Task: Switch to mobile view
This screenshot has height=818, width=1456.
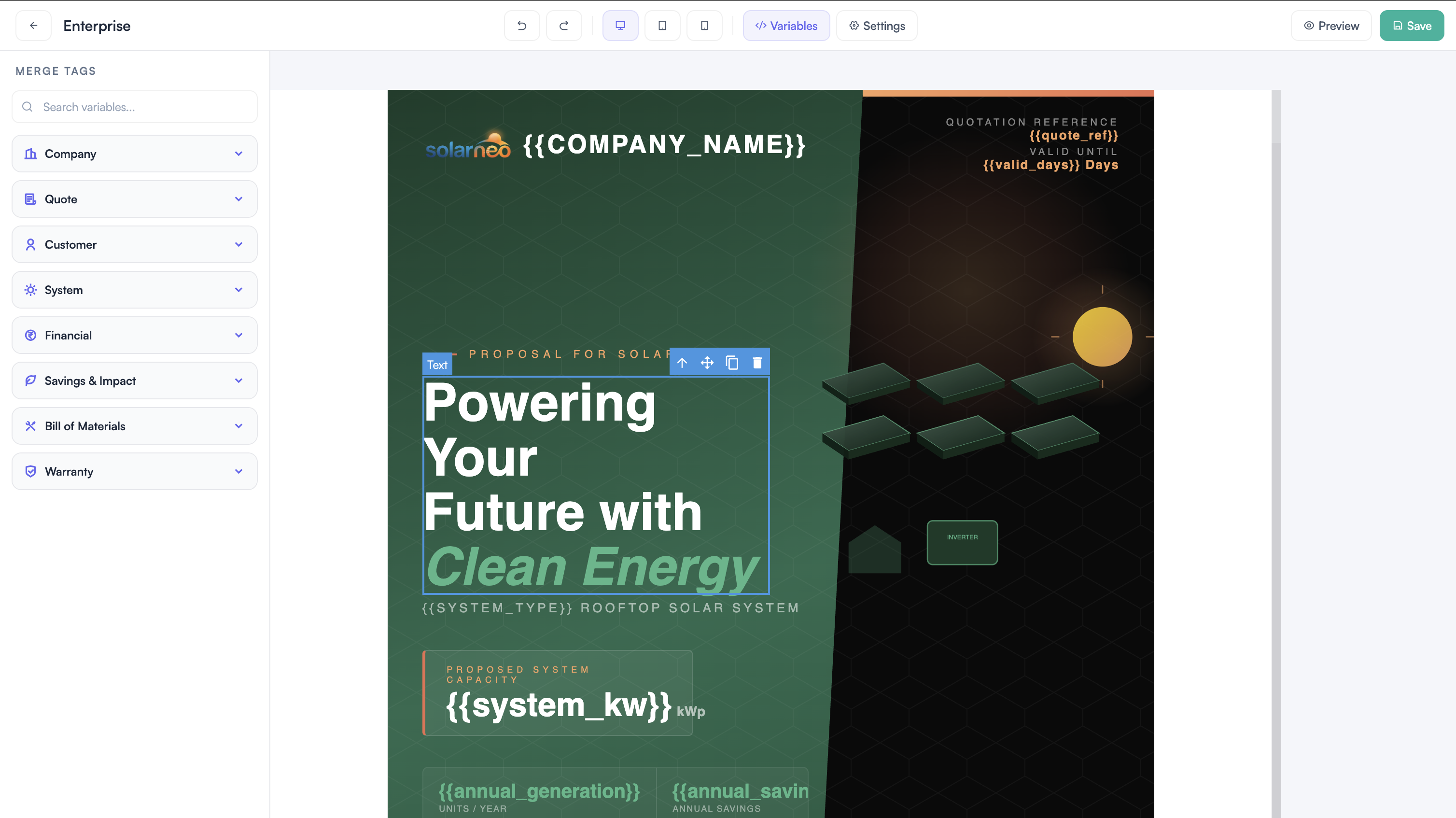Action: pyautogui.click(x=704, y=26)
